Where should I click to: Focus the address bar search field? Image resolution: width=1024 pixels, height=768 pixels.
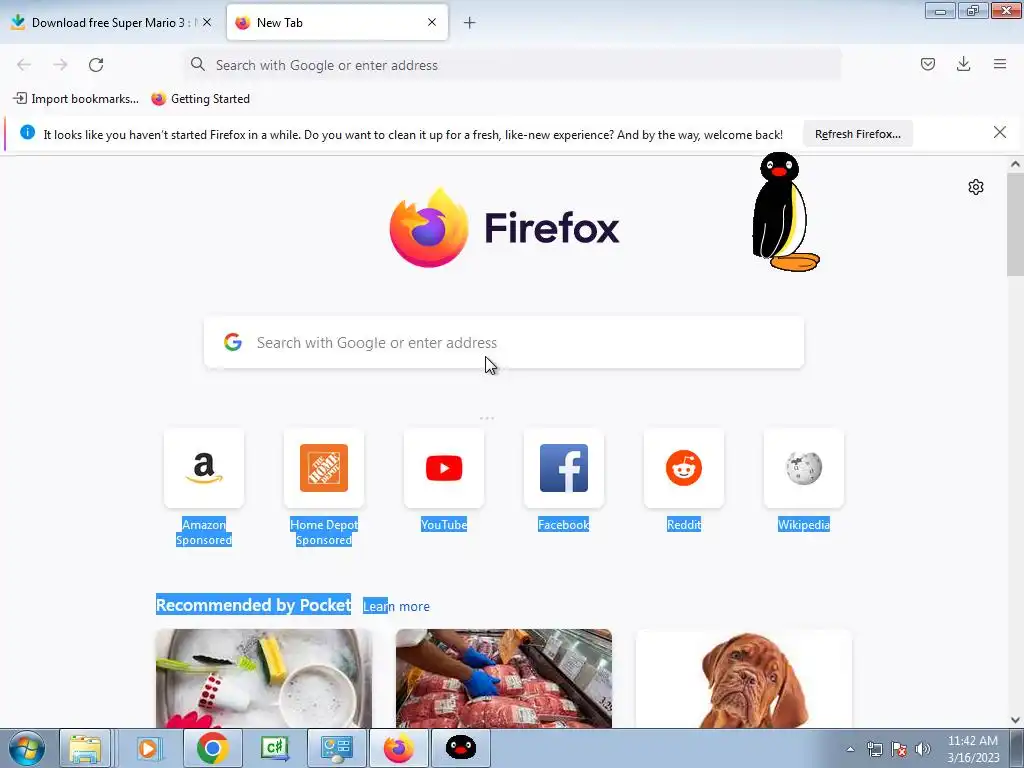pyautogui.click(x=512, y=65)
